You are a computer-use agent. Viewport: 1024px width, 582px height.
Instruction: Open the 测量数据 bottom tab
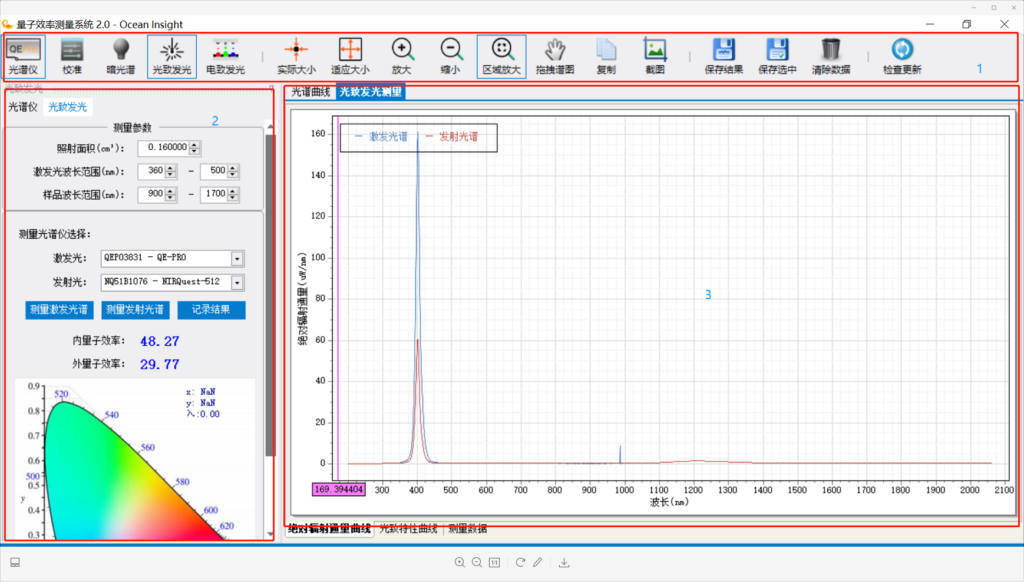click(468, 529)
